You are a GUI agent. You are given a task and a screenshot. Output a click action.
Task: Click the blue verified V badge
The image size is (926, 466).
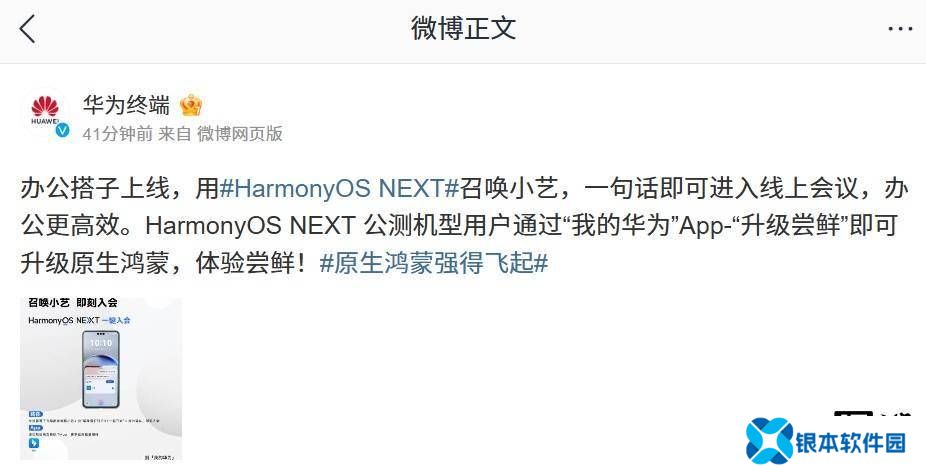coord(63,131)
